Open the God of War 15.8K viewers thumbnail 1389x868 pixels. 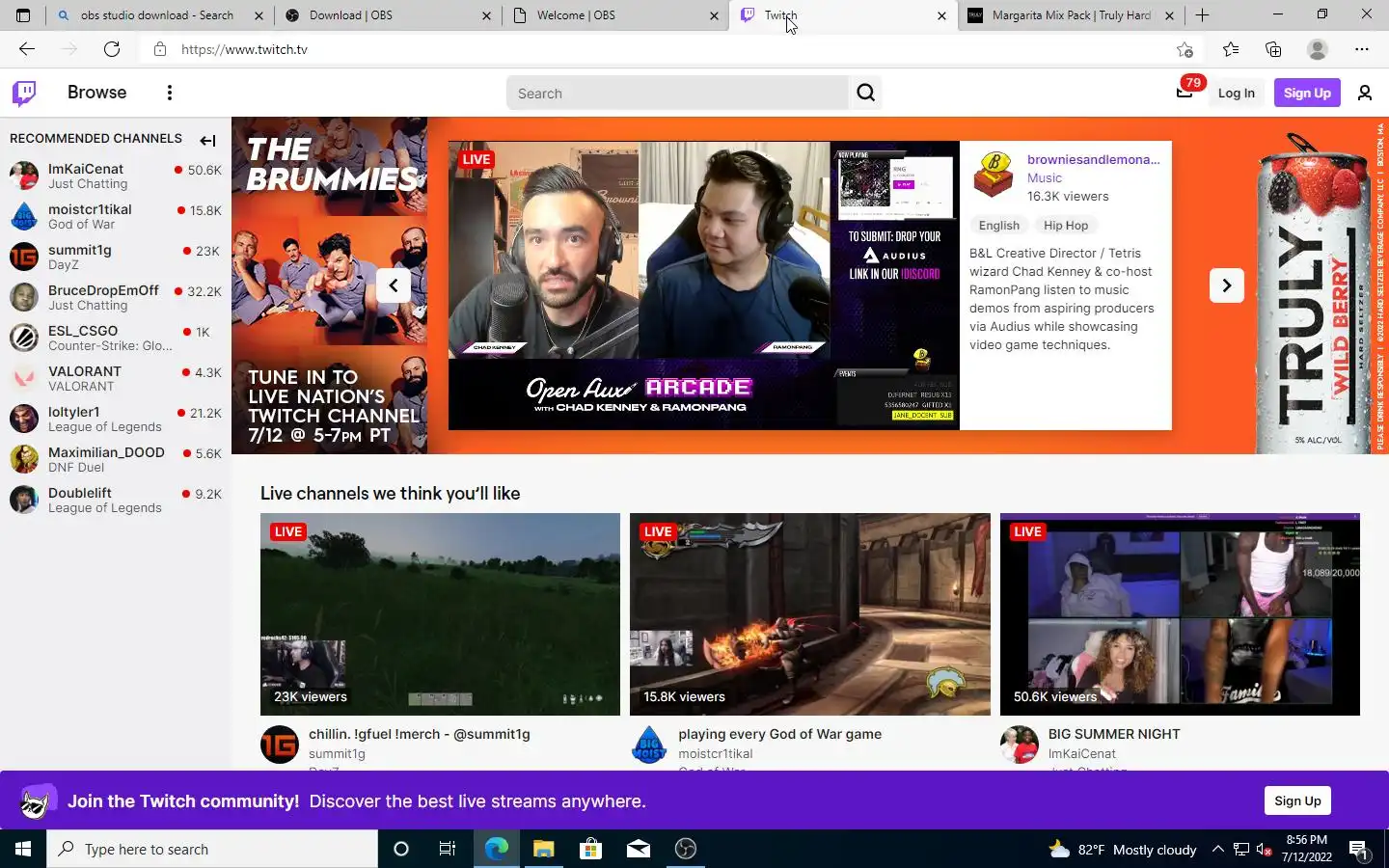810,614
